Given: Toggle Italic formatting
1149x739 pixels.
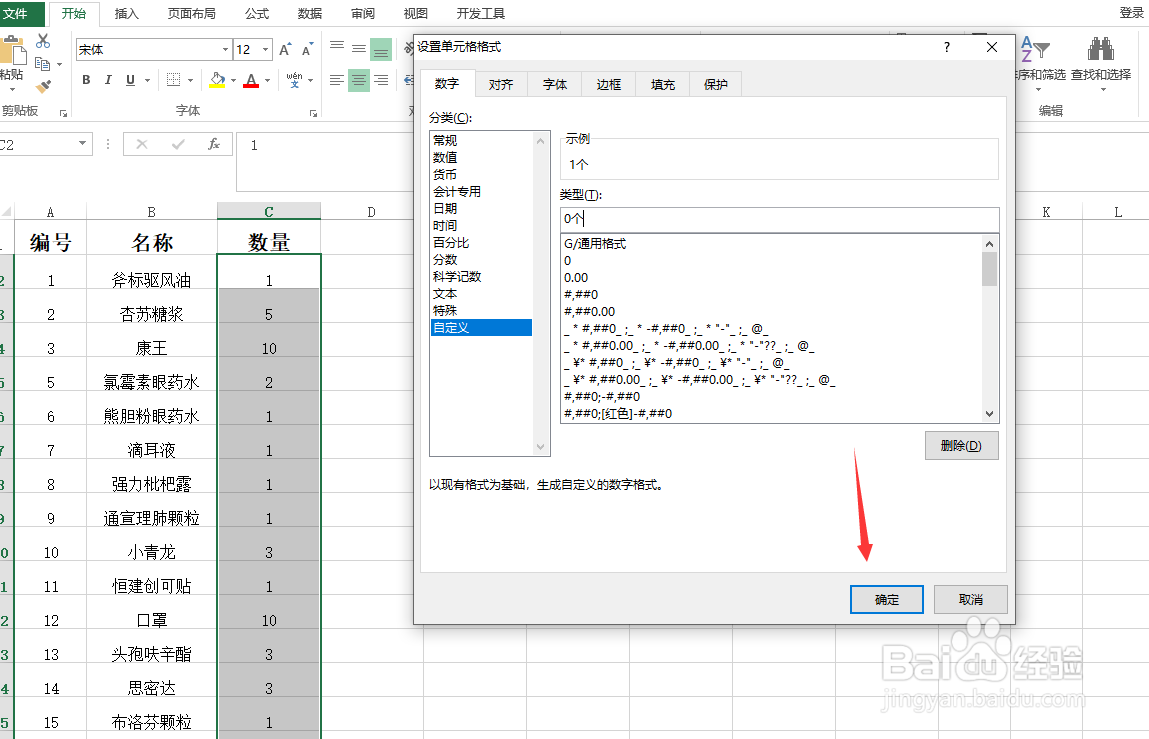Looking at the screenshot, I should (108, 80).
